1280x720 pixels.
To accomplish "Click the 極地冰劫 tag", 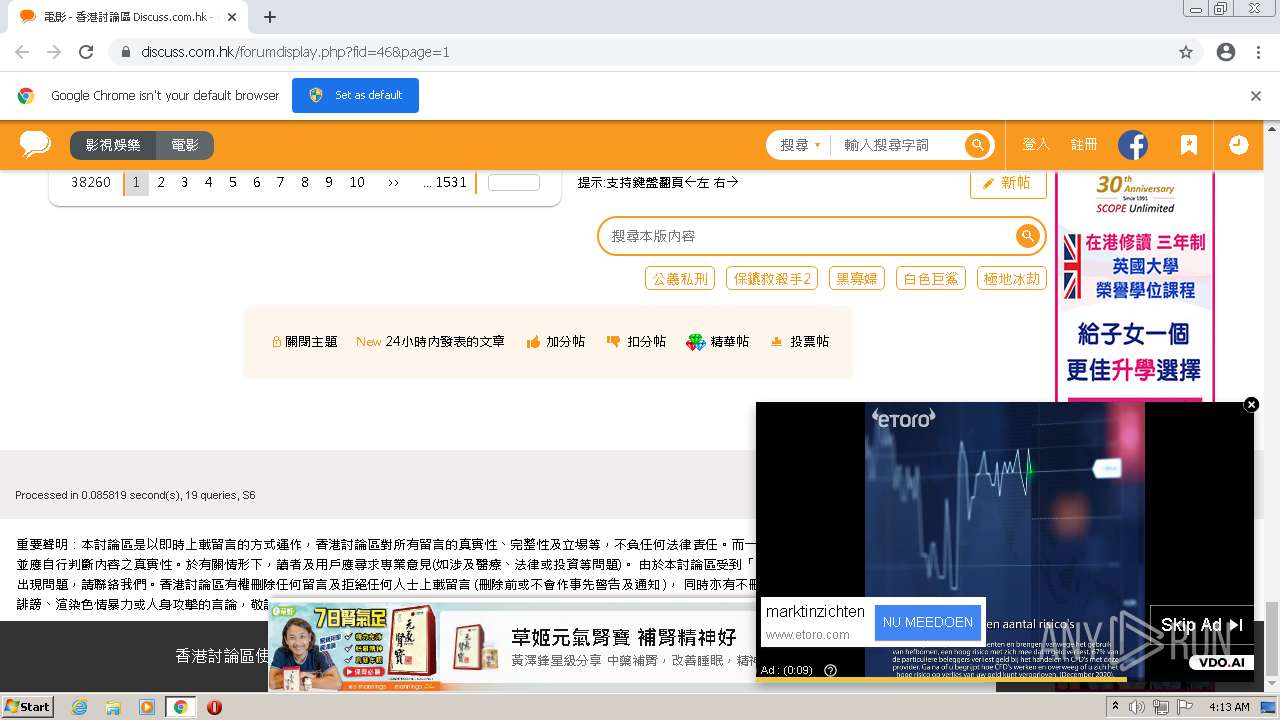I will pyautogui.click(x=1012, y=279).
